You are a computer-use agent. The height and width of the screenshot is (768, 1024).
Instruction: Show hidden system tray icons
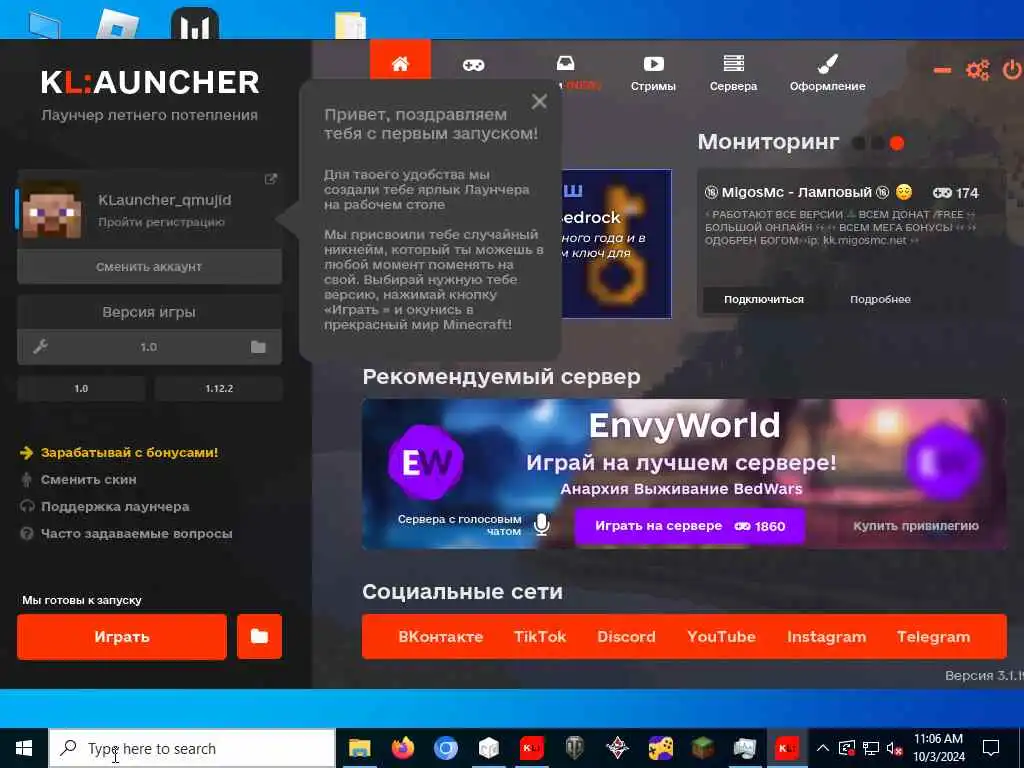pyautogui.click(x=823, y=748)
